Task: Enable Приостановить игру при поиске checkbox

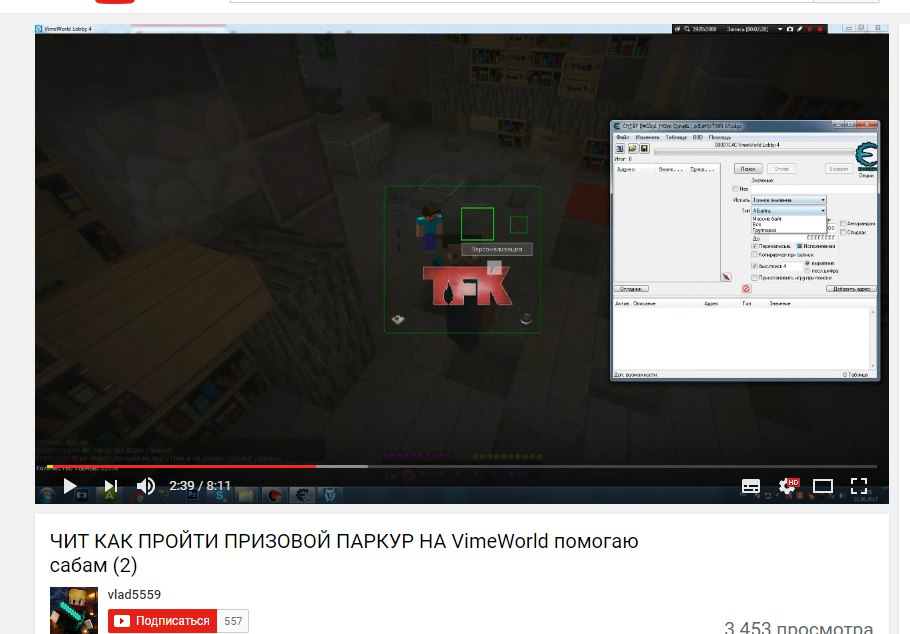Action: coord(754,278)
